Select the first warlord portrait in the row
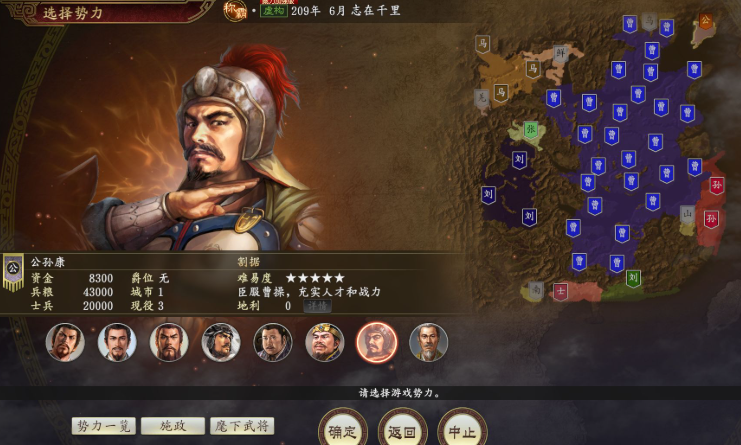Viewport: 741px width, 445px height. click(x=65, y=342)
